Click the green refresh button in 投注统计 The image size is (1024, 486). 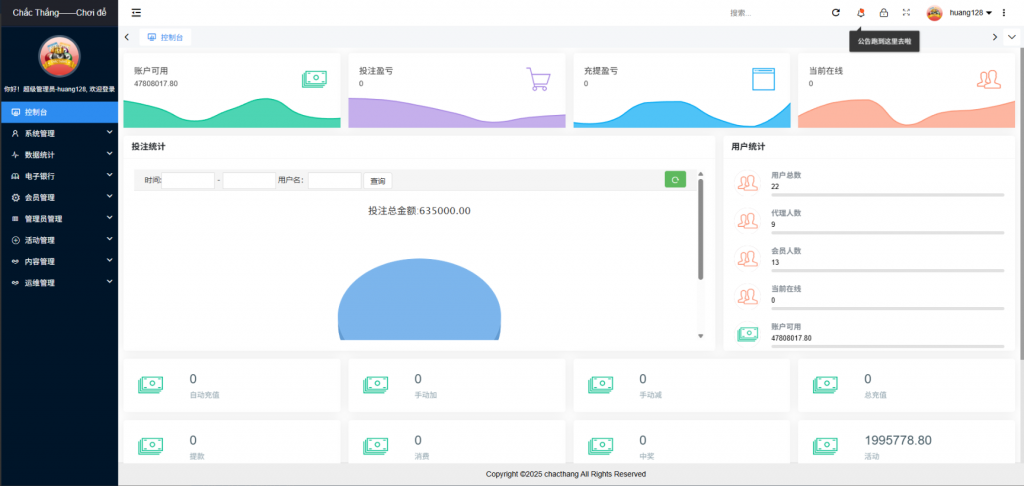coord(675,180)
